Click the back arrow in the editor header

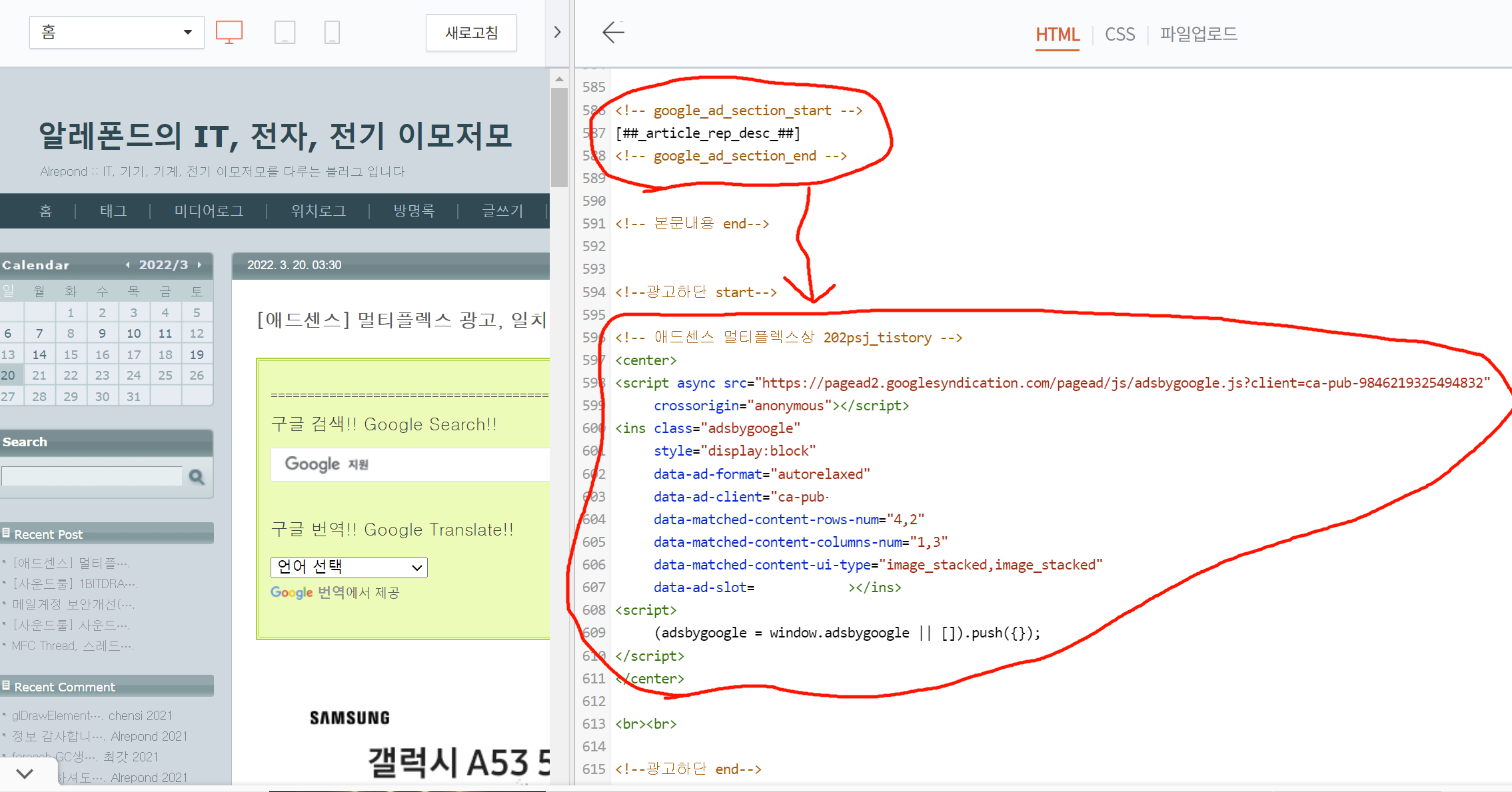click(613, 32)
